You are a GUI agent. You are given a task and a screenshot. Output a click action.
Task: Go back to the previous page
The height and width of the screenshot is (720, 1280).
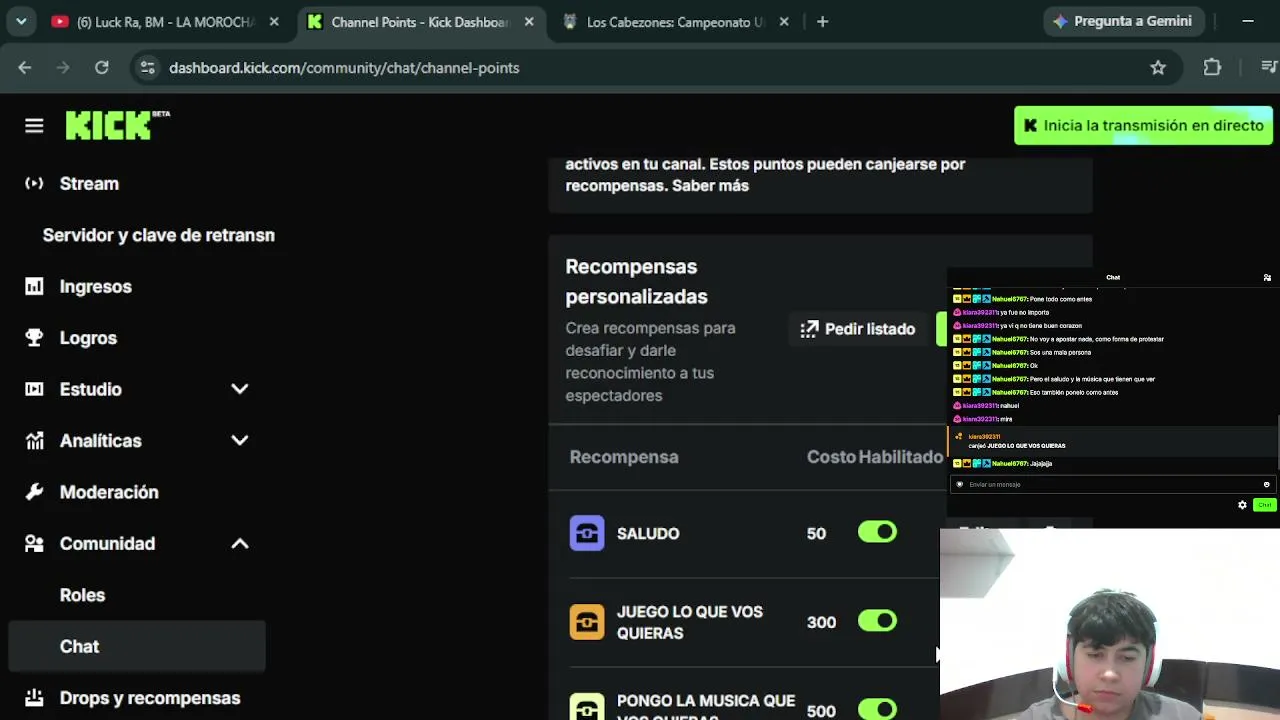click(25, 68)
